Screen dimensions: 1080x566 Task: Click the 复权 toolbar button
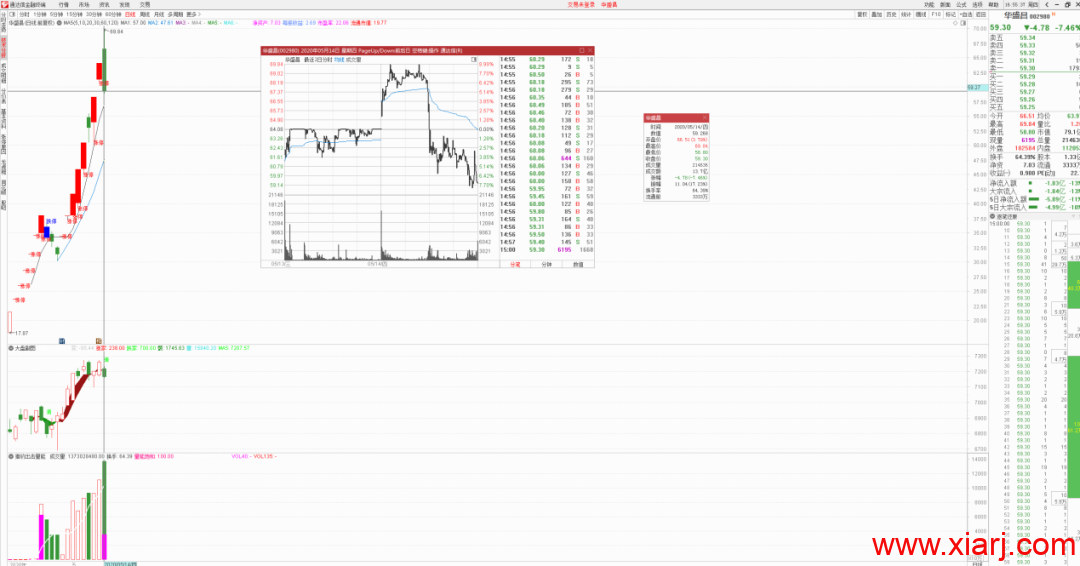(x=862, y=14)
